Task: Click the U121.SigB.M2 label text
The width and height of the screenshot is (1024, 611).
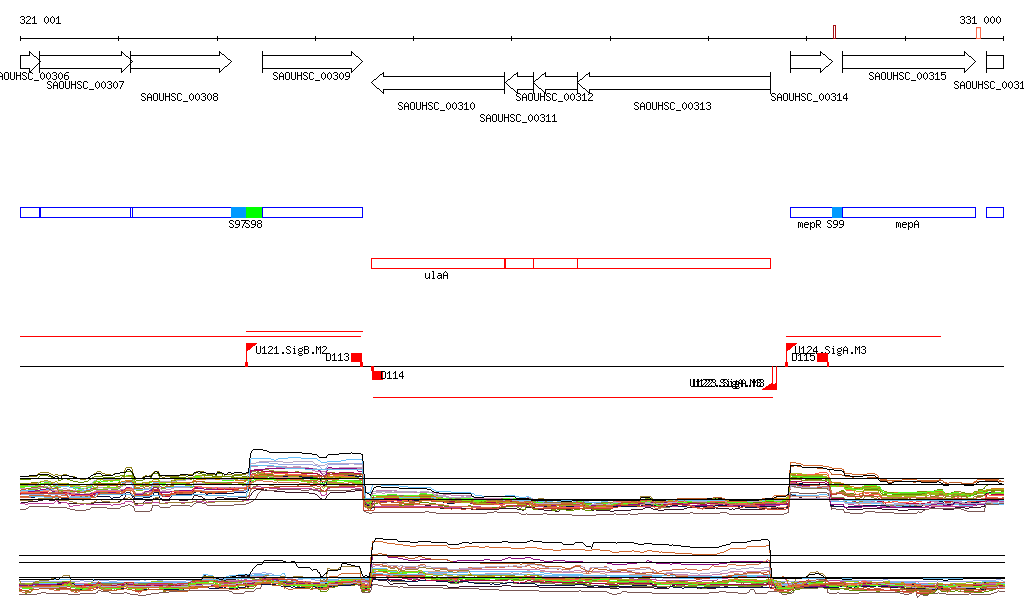Action: pyautogui.click(x=291, y=351)
